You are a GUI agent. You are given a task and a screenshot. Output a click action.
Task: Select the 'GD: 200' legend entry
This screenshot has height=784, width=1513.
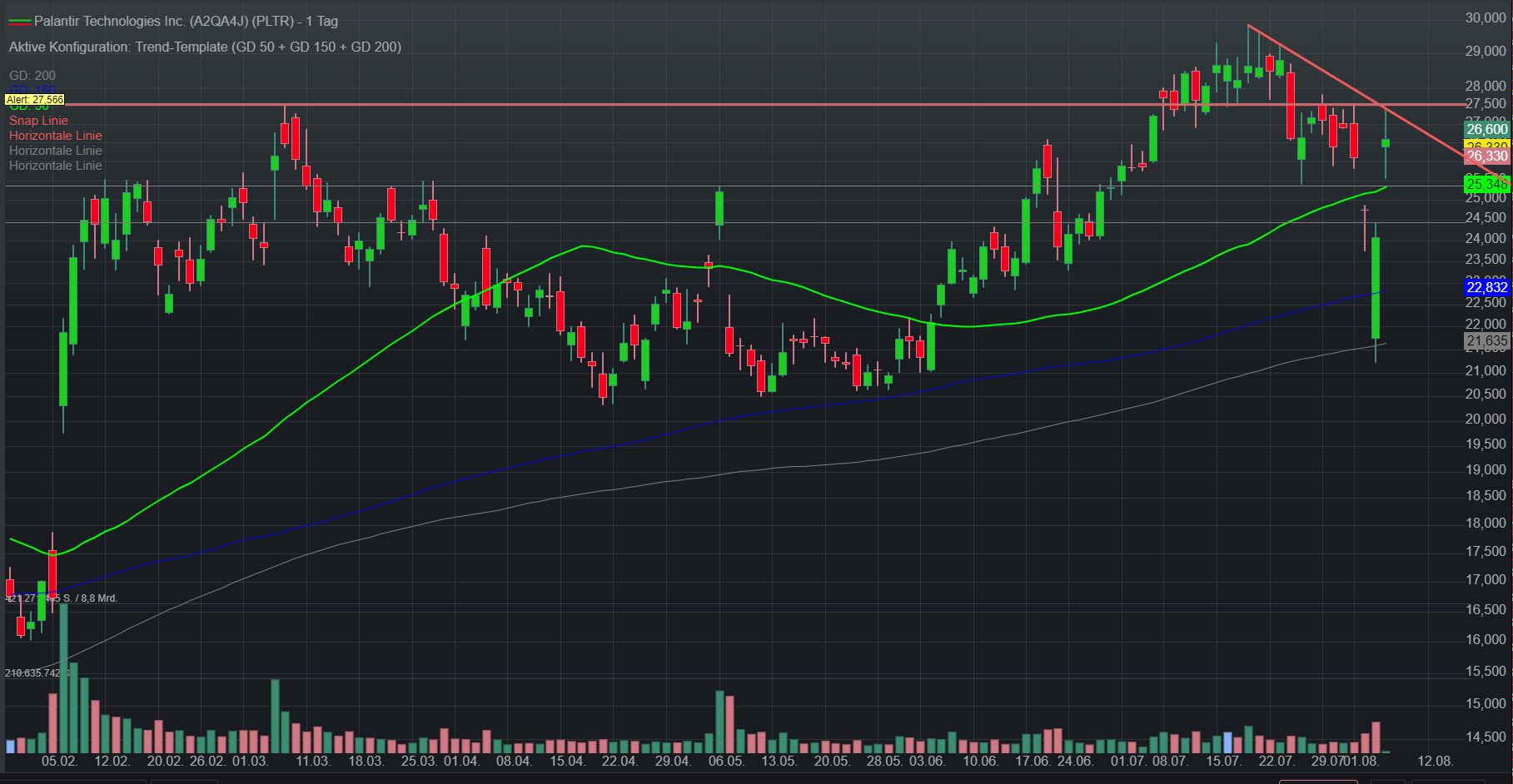32,76
